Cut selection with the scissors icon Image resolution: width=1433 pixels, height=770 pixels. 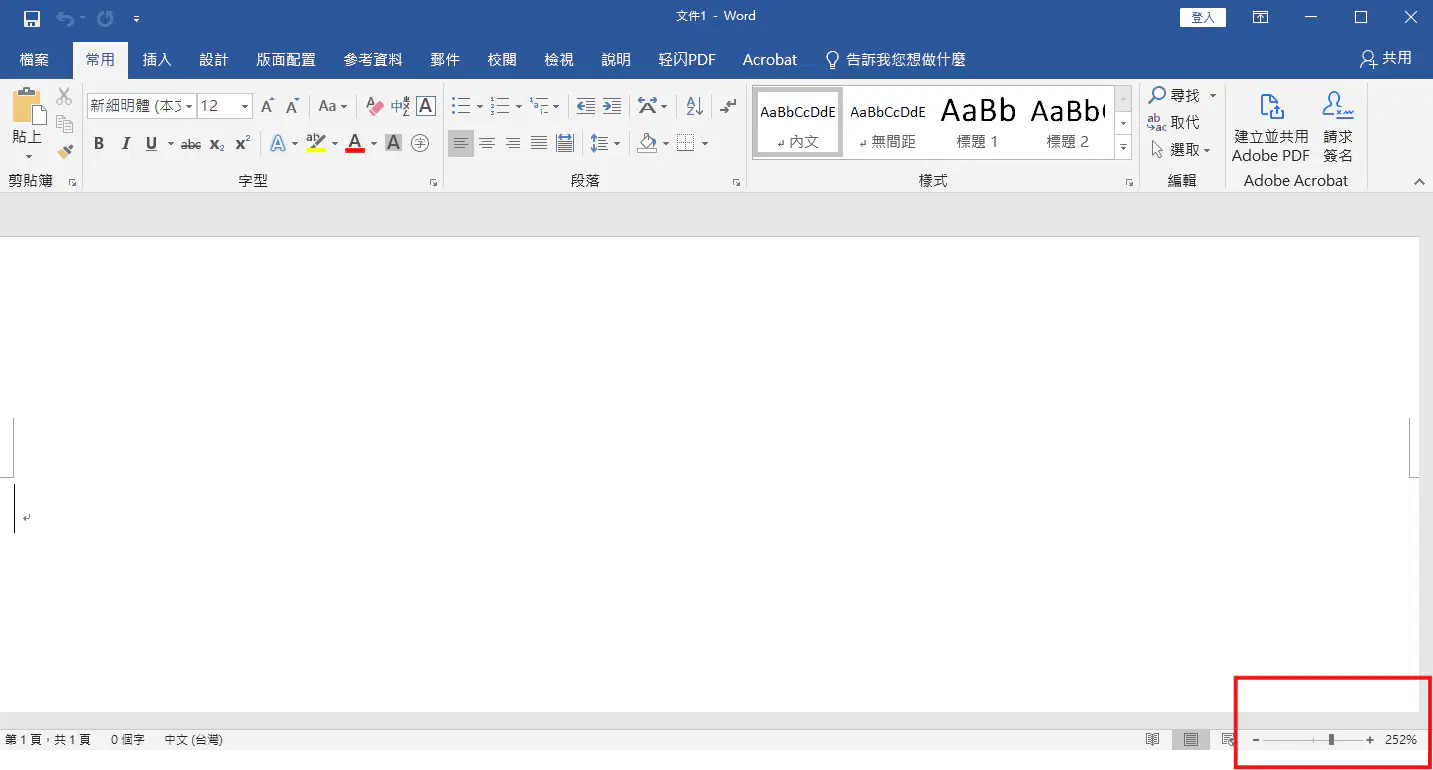(x=65, y=97)
